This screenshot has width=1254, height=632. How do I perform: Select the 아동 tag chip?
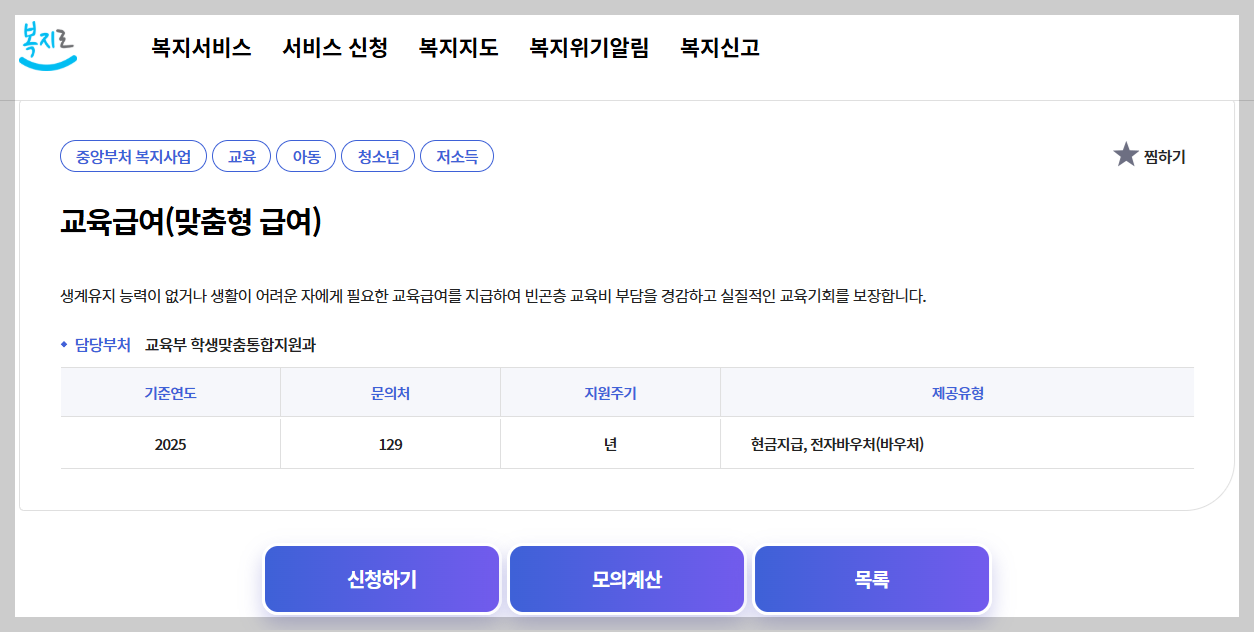tap(306, 156)
